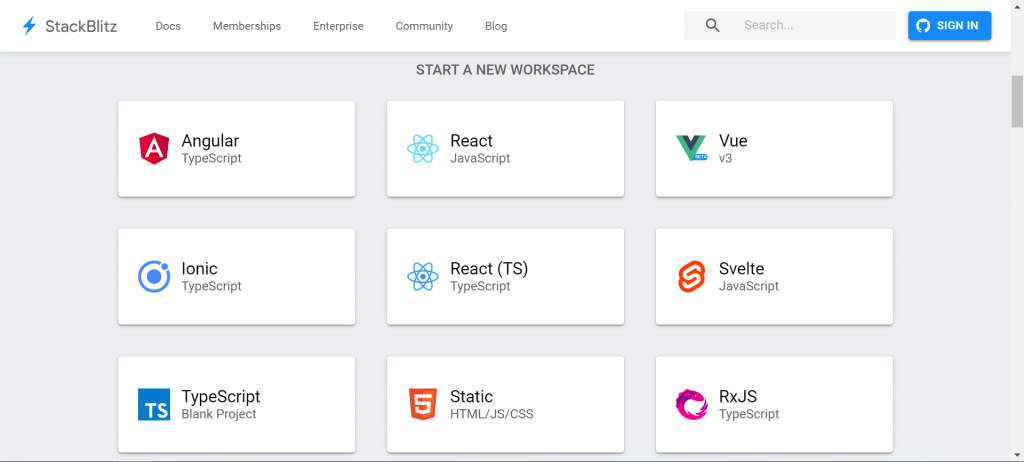This screenshot has height=462, width=1024.
Task: Sign in with GitHub button
Action: click(x=950, y=25)
